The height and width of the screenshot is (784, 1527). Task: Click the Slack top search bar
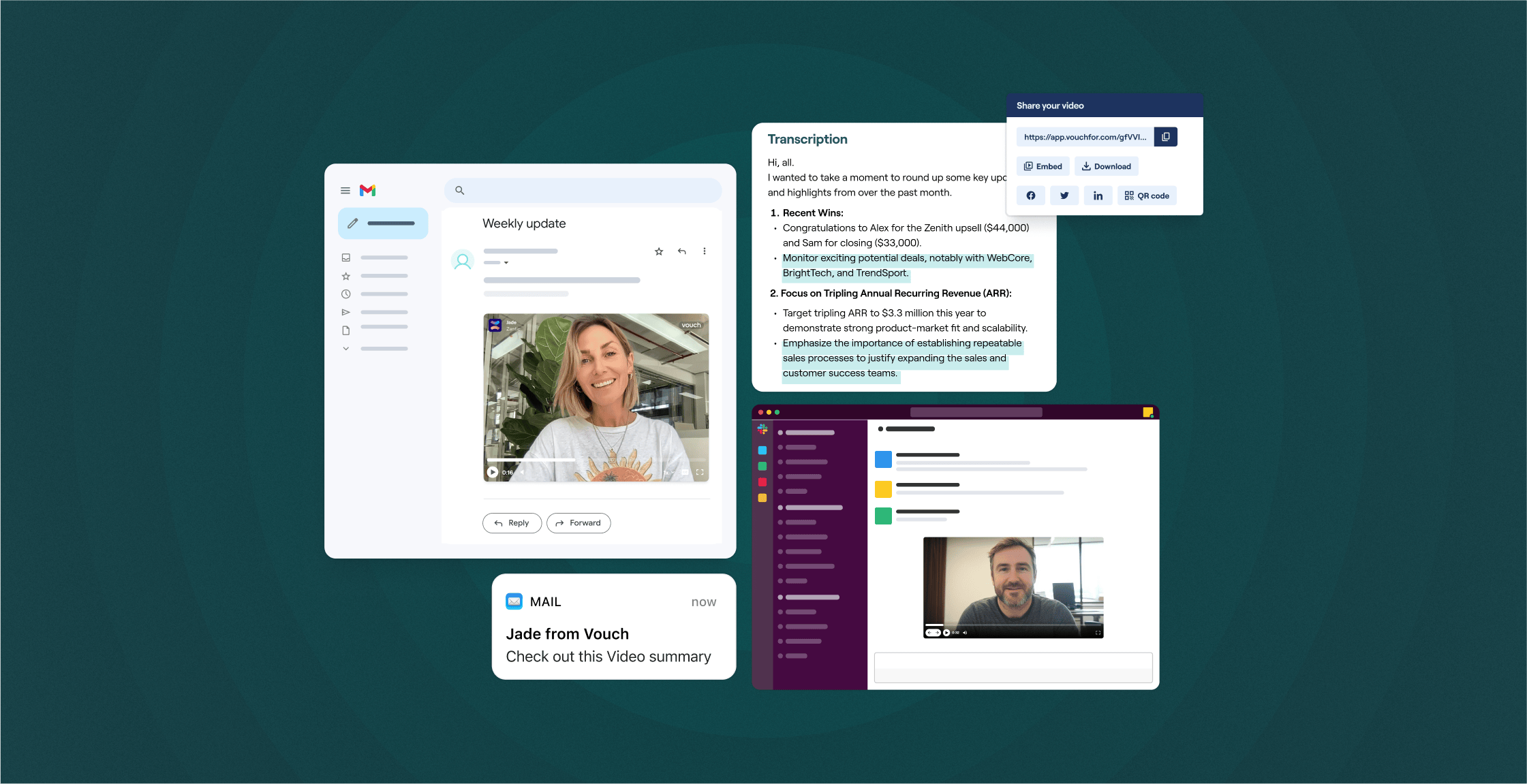coord(976,412)
